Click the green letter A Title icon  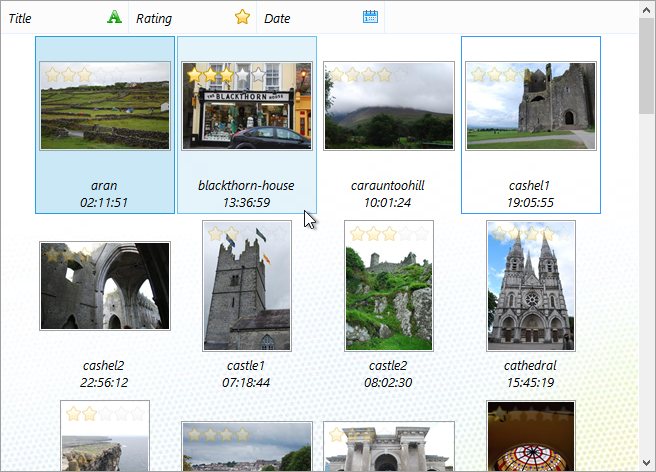[x=115, y=17]
